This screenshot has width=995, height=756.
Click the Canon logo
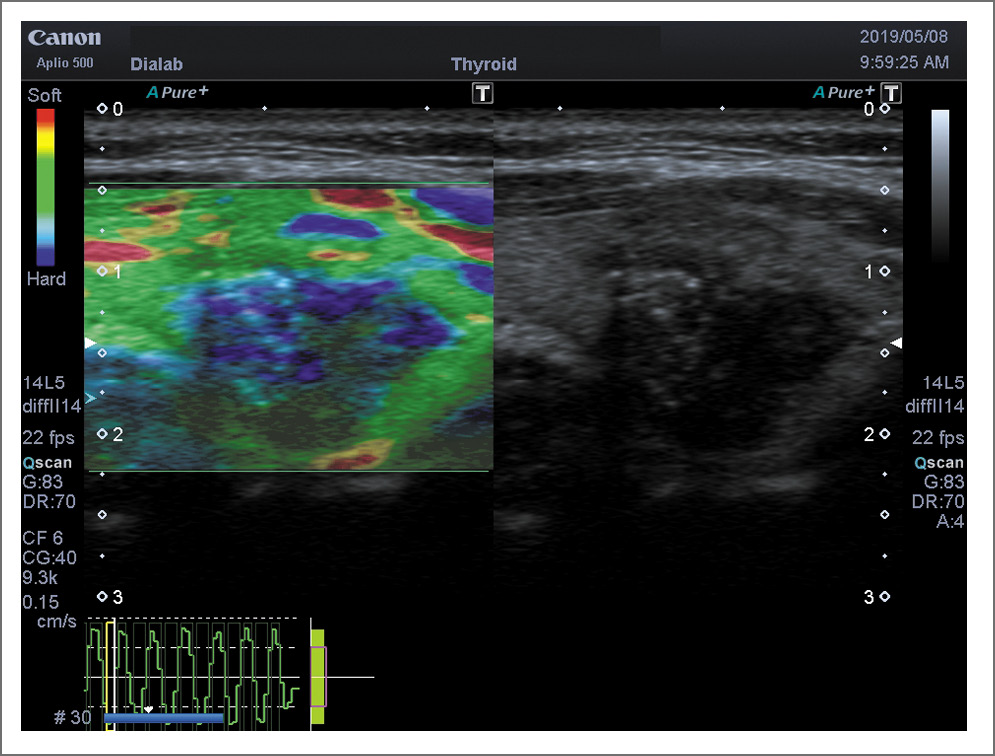click(65, 39)
